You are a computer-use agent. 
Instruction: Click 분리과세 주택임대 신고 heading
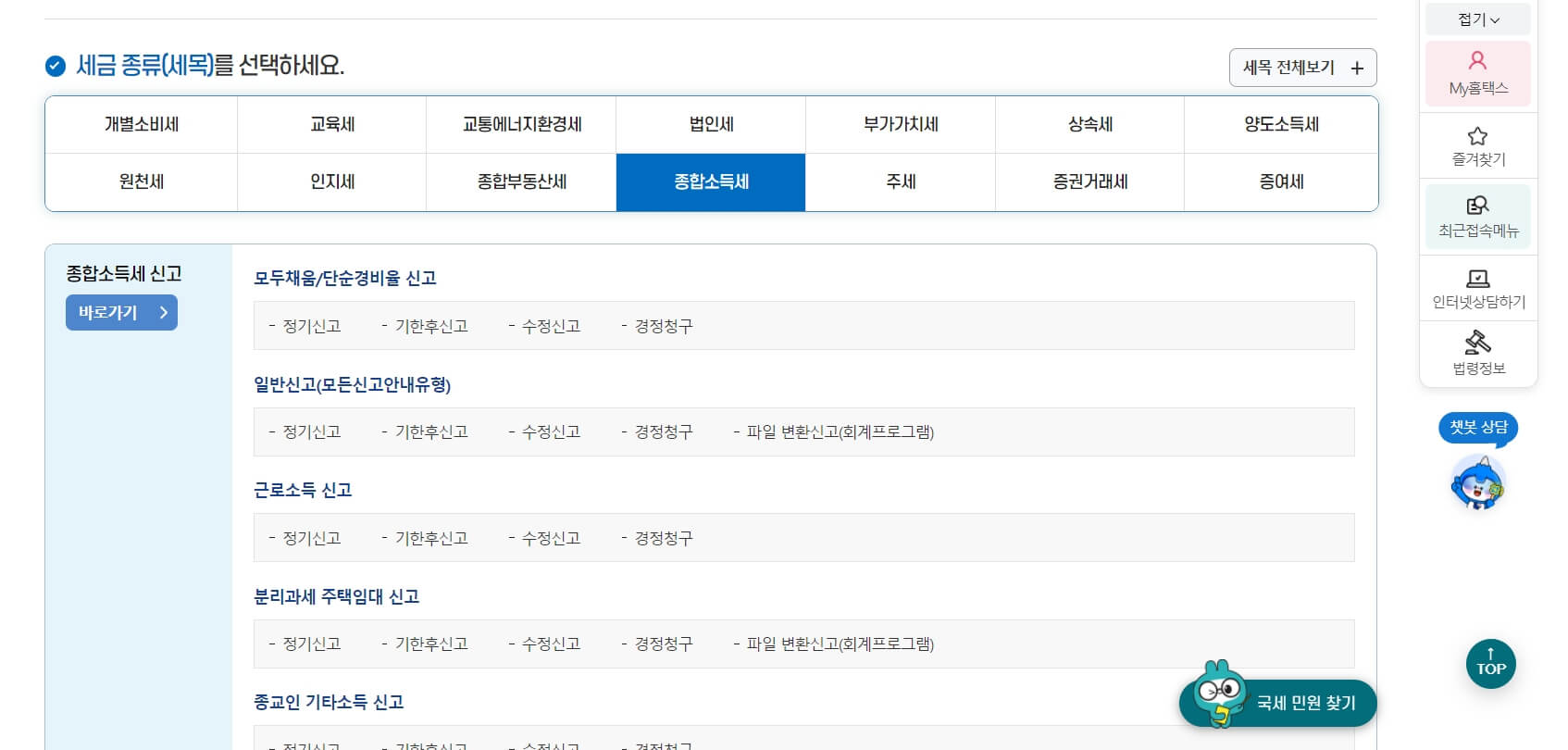337,596
